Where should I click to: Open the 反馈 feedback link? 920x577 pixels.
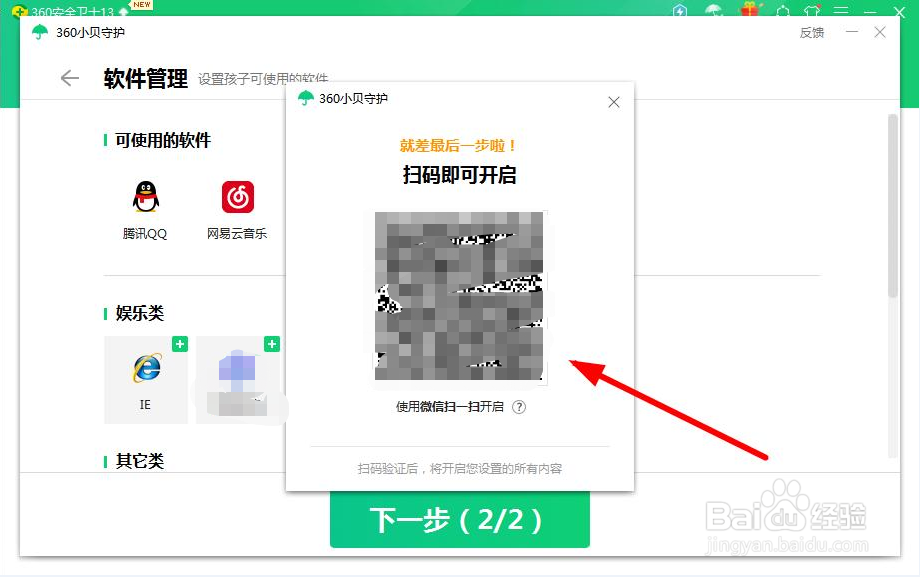811,32
